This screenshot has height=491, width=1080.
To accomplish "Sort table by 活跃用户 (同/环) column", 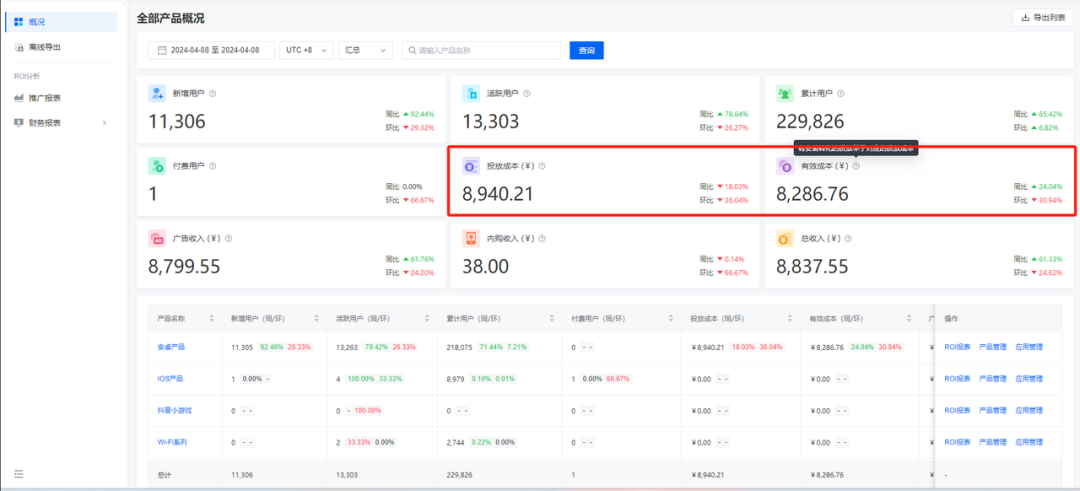I will (x=428, y=319).
